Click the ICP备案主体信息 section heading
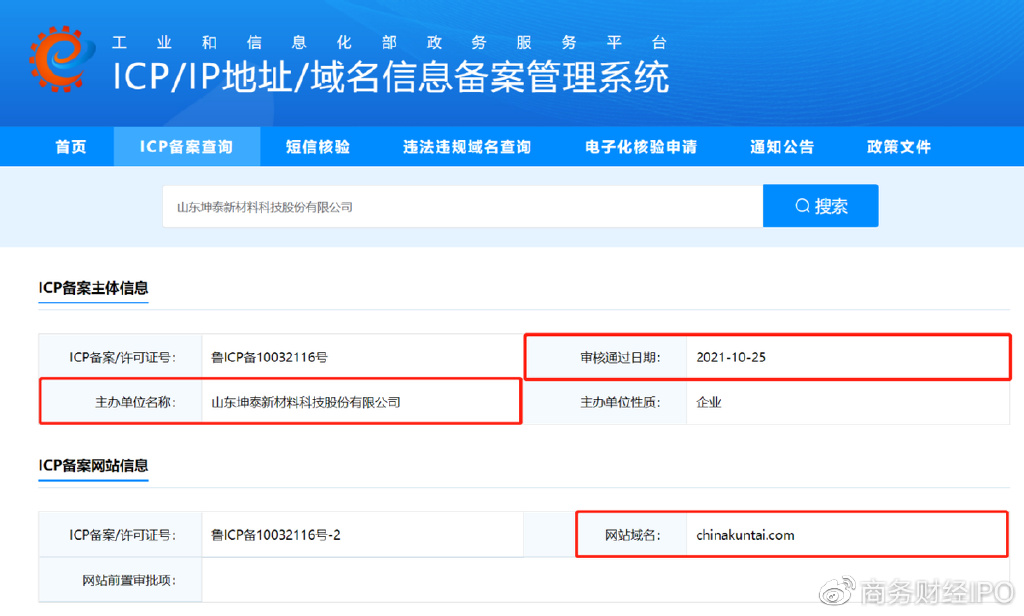1024x616 pixels. pos(93,287)
